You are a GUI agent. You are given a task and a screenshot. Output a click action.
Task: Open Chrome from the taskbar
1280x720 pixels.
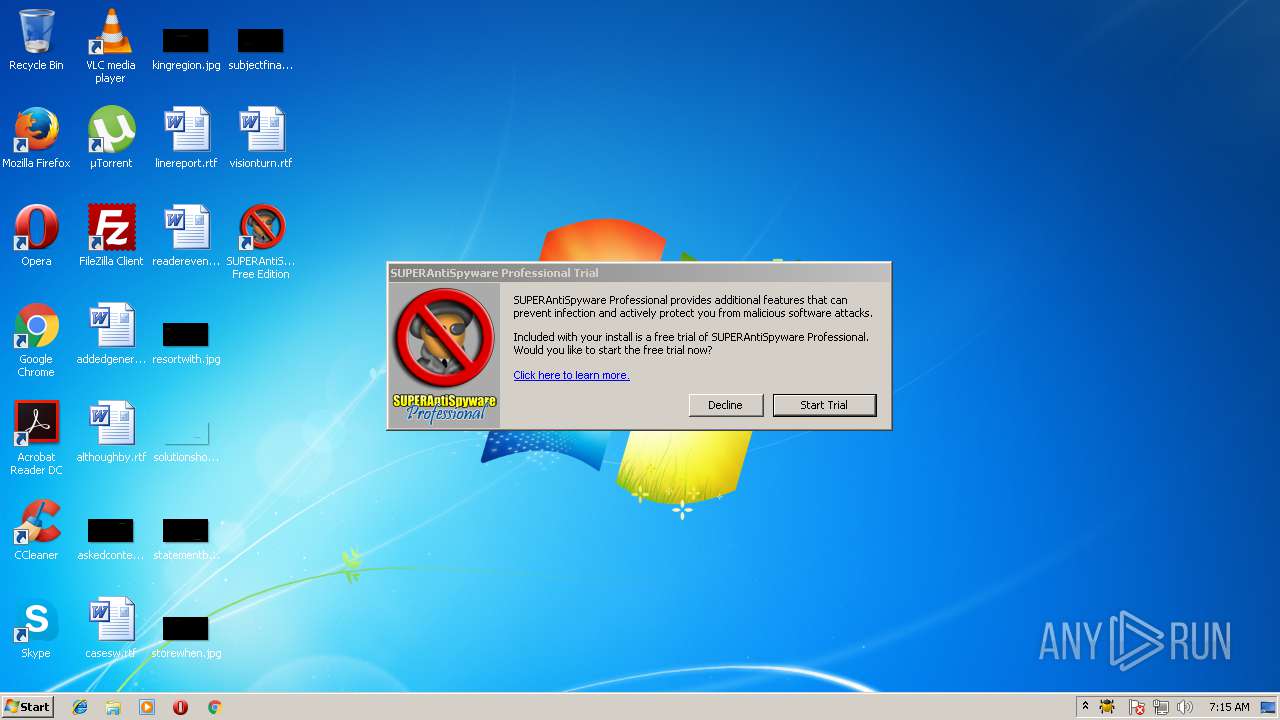tap(214, 707)
